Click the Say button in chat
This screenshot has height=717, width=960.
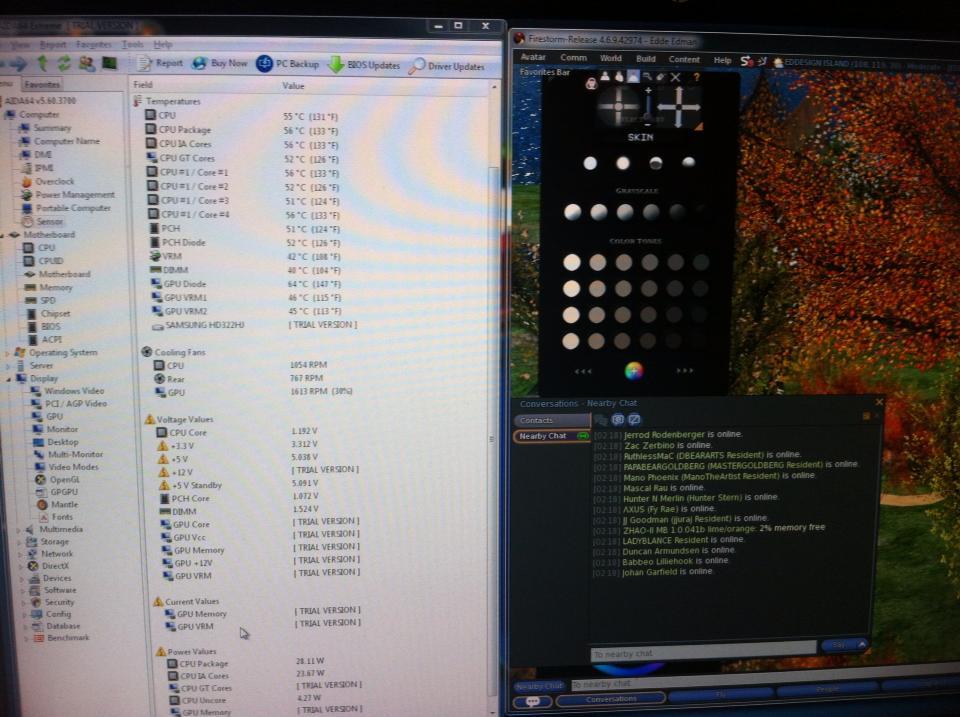tap(839, 645)
